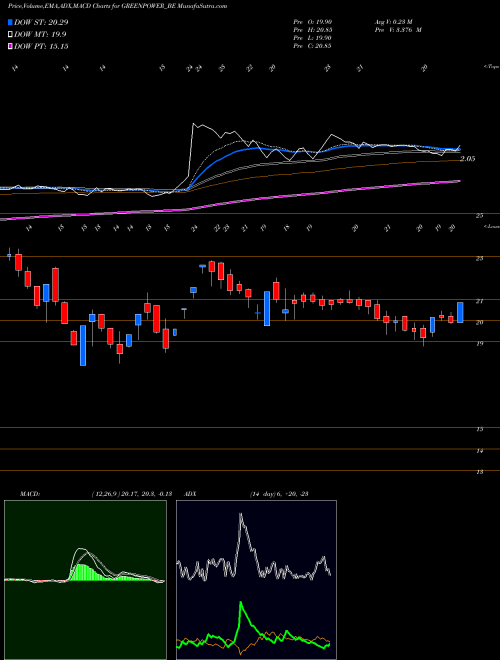Select the 'DOW MT: 19.9' legend text
Screen dimensions: 500x660
[40, 35]
